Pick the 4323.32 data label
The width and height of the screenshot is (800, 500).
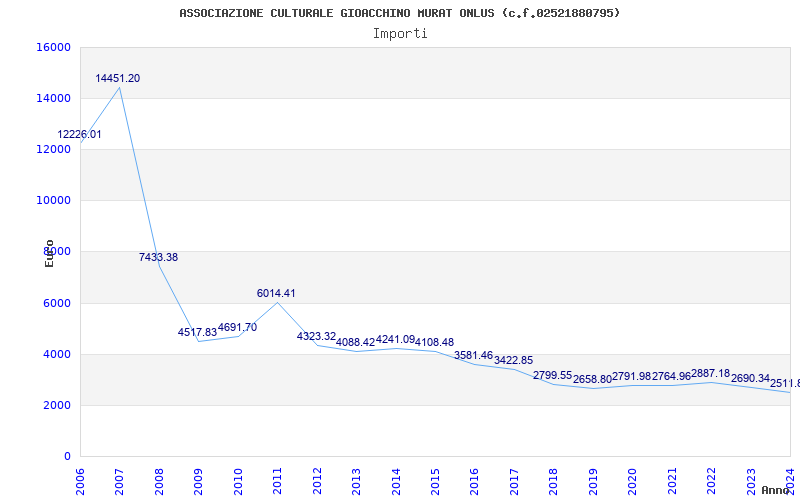point(316,337)
